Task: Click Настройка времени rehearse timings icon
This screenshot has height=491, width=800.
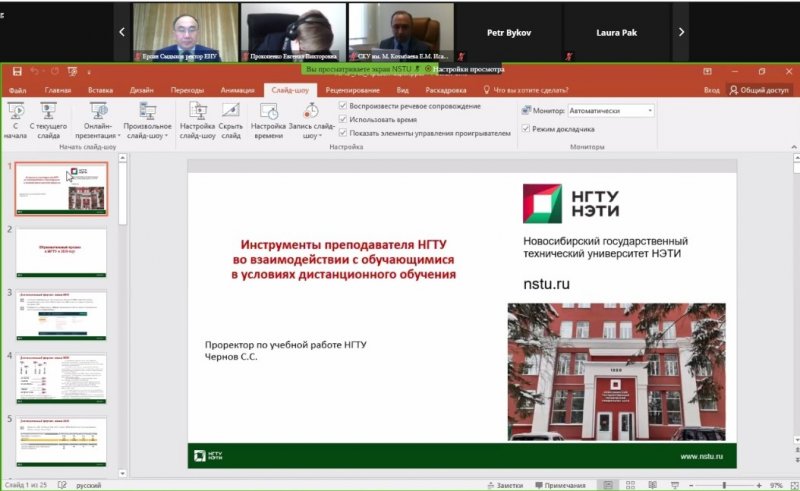Action: (268, 120)
